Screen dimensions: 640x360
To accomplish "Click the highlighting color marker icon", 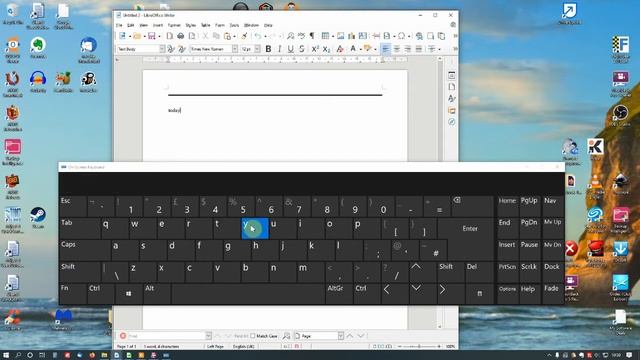I will pyautogui.click(x=367, y=49).
